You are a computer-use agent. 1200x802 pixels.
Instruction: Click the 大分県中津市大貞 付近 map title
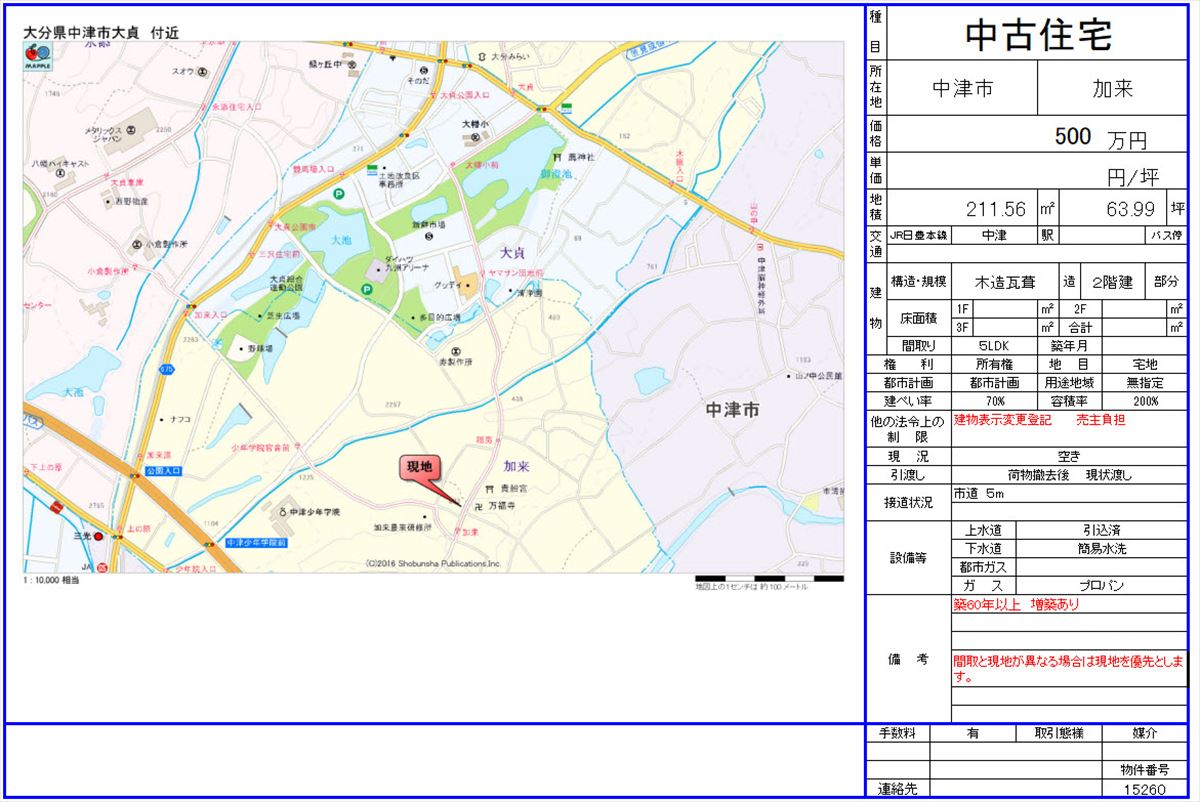click(101, 32)
